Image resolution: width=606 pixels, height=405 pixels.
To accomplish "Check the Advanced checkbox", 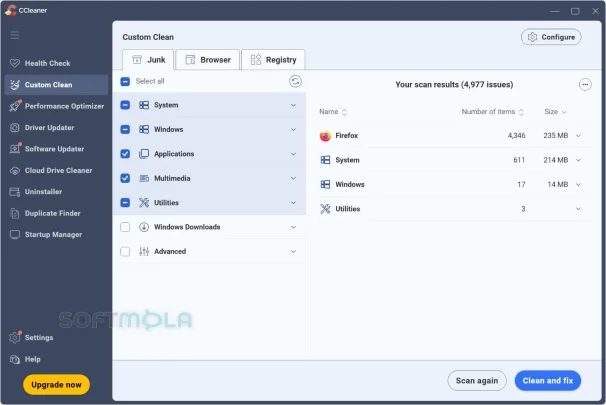I will (x=125, y=252).
